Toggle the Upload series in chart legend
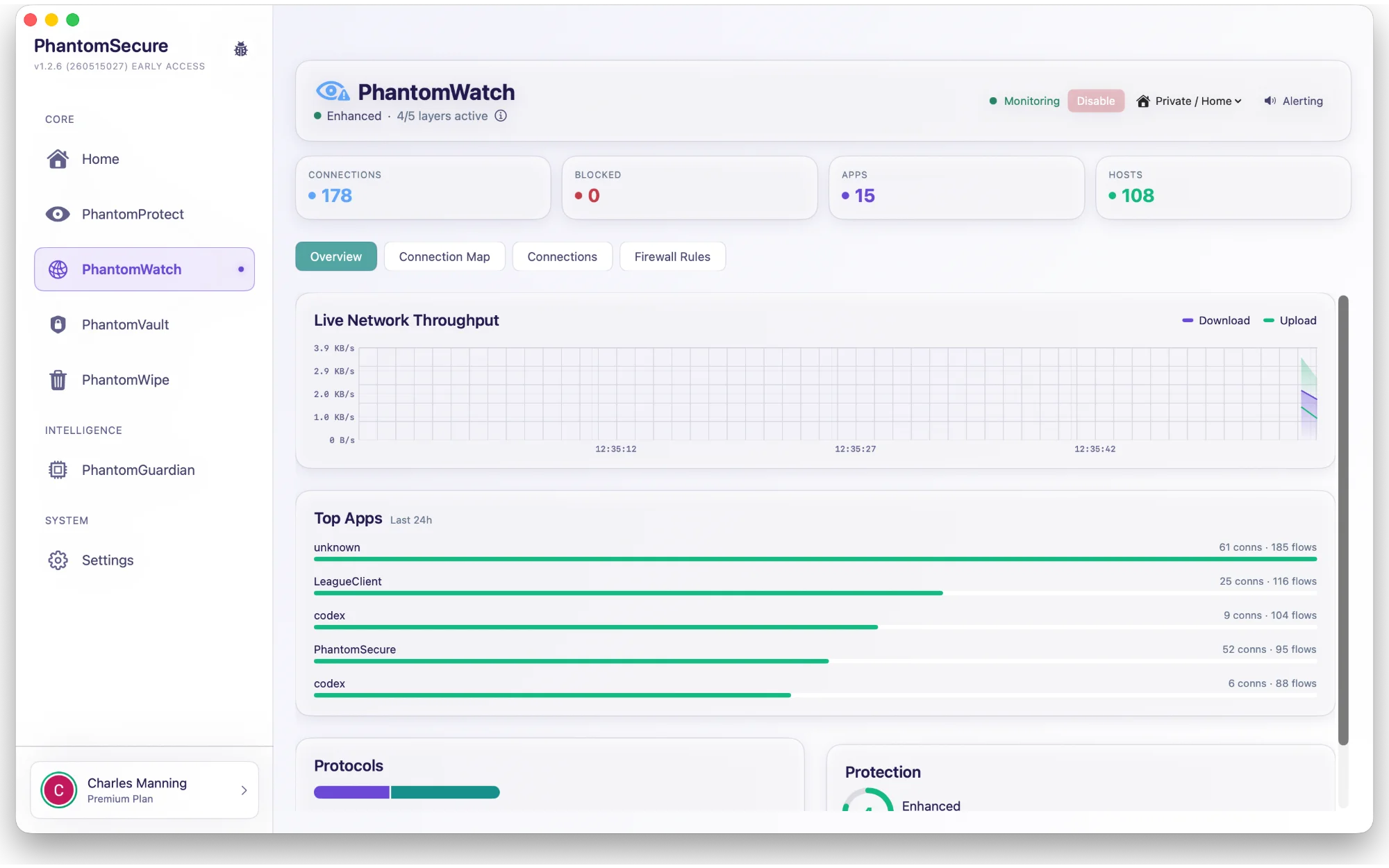The width and height of the screenshot is (1389, 868). click(1290, 320)
